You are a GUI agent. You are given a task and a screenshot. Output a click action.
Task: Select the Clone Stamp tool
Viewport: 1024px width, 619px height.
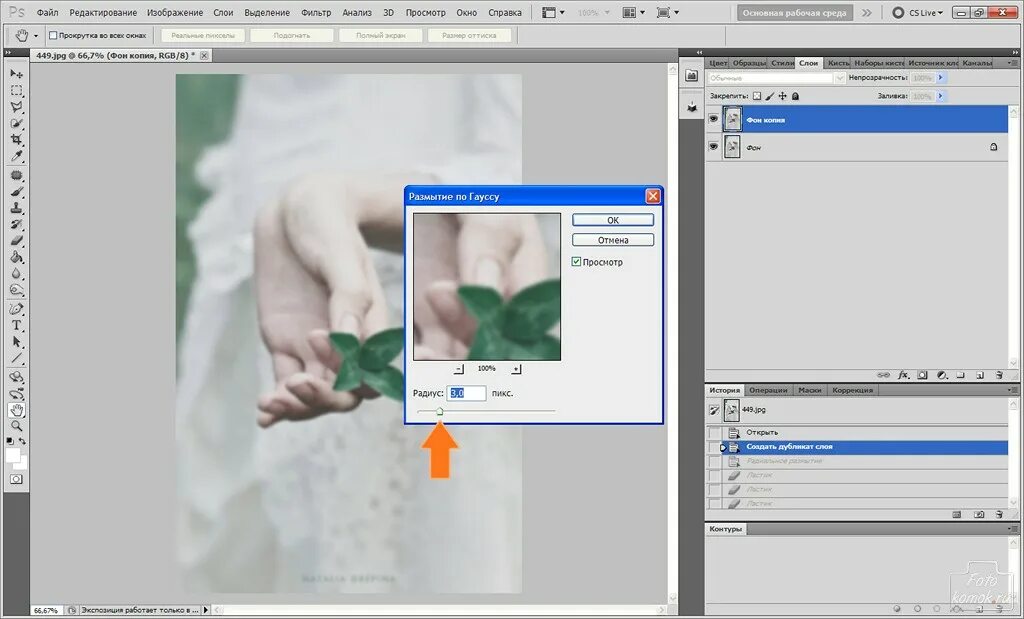click(x=16, y=208)
